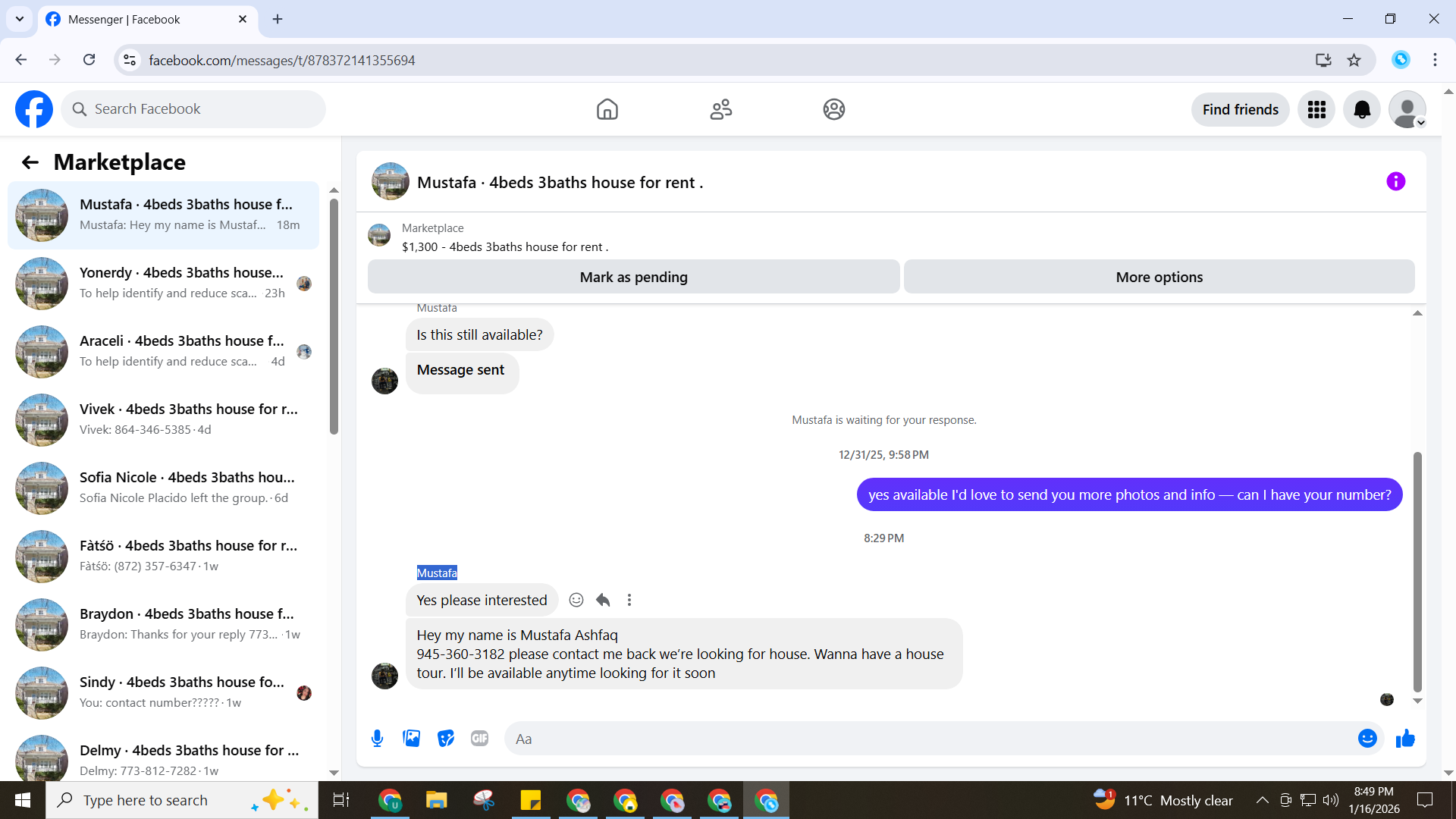Image resolution: width=1456 pixels, height=819 pixels.
Task: Open the account profile dropdown menu
Action: [x=1407, y=110]
